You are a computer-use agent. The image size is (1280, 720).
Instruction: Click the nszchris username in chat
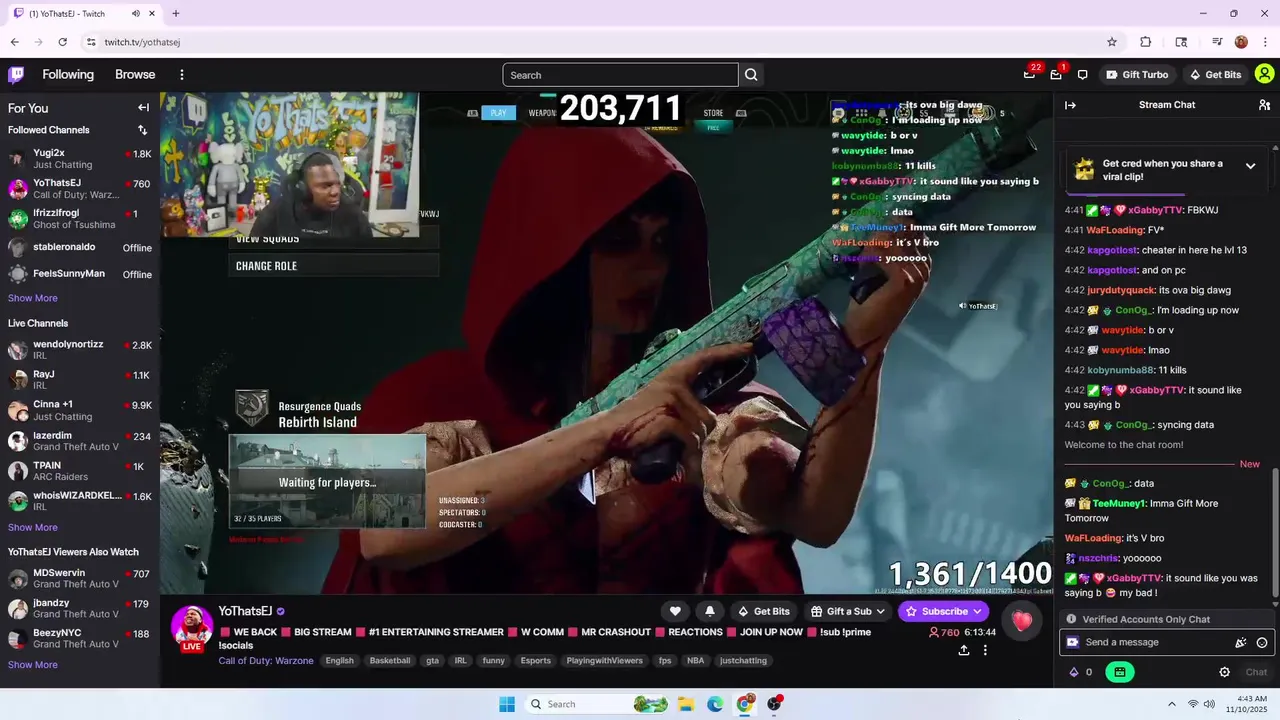click(x=1098, y=558)
